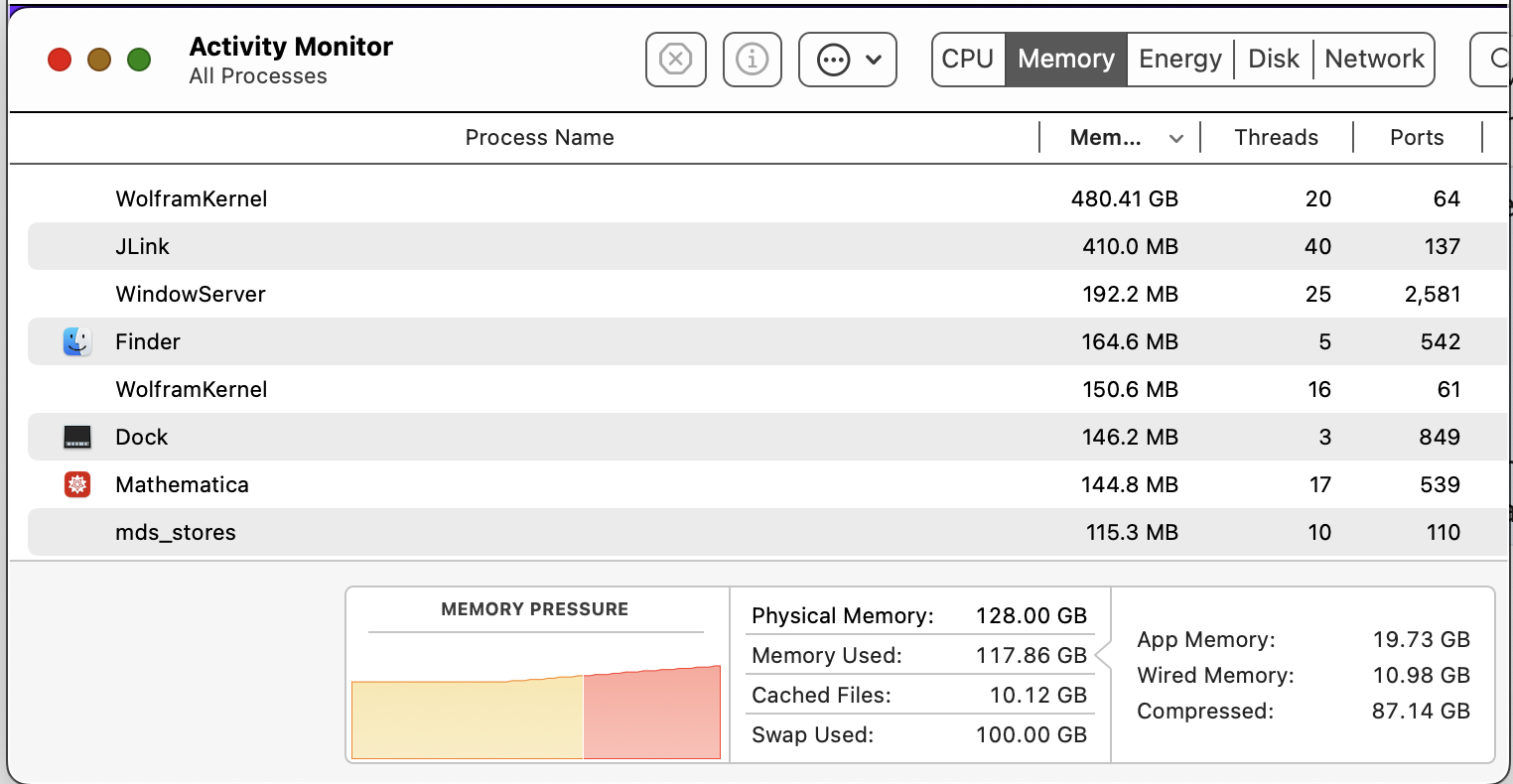This screenshot has width=1513, height=784.
Task: Click the red close window button
Action: click(60, 60)
